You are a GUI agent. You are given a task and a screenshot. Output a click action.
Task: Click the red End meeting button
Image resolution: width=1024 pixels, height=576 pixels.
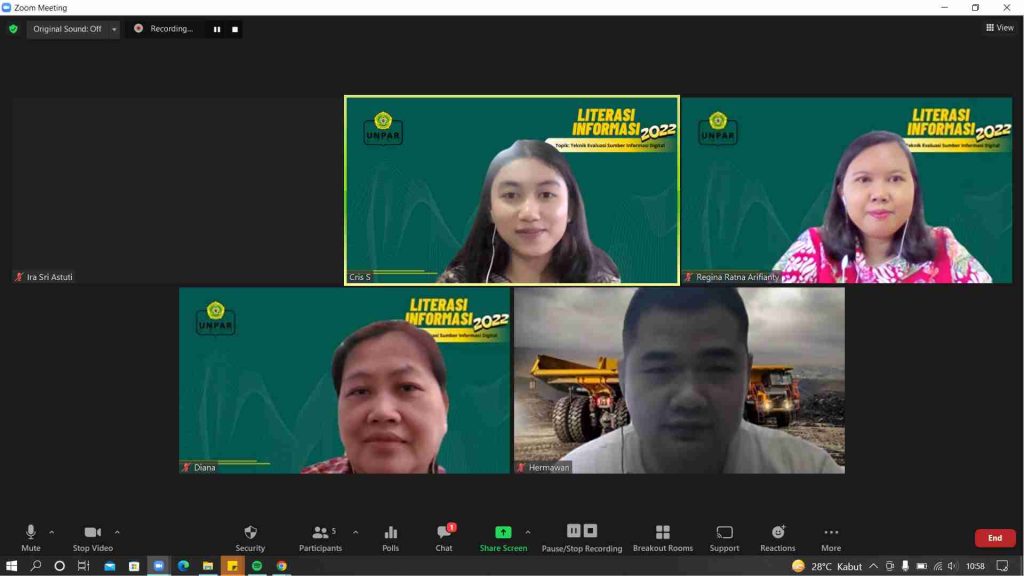click(x=994, y=538)
